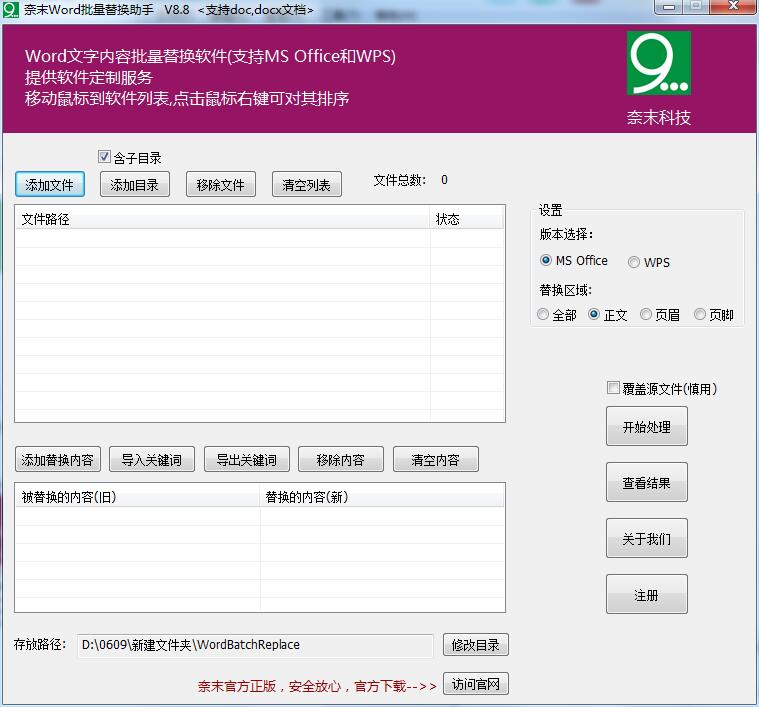759x707 pixels.
Task: Click the 移除内容 button
Action: [341, 459]
